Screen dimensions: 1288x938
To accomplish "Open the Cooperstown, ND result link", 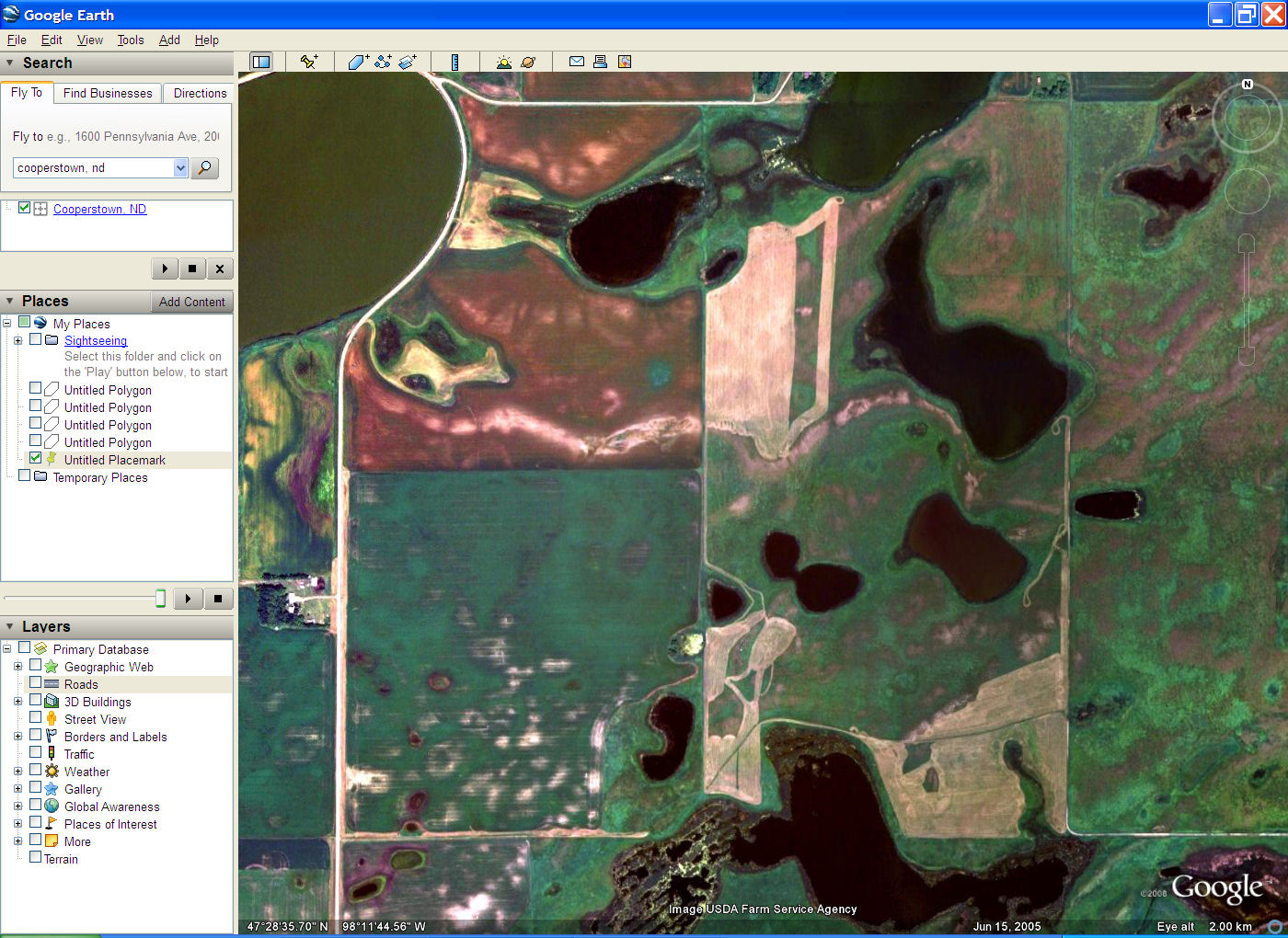I will (x=99, y=209).
